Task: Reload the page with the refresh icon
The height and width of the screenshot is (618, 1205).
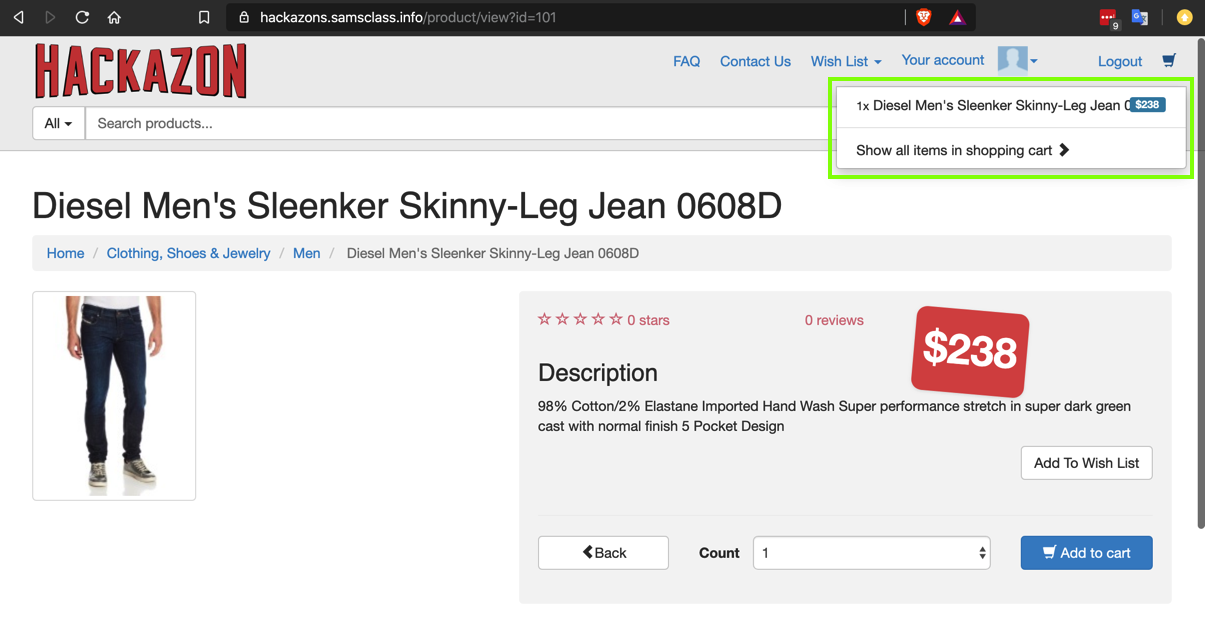Action: click(82, 17)
